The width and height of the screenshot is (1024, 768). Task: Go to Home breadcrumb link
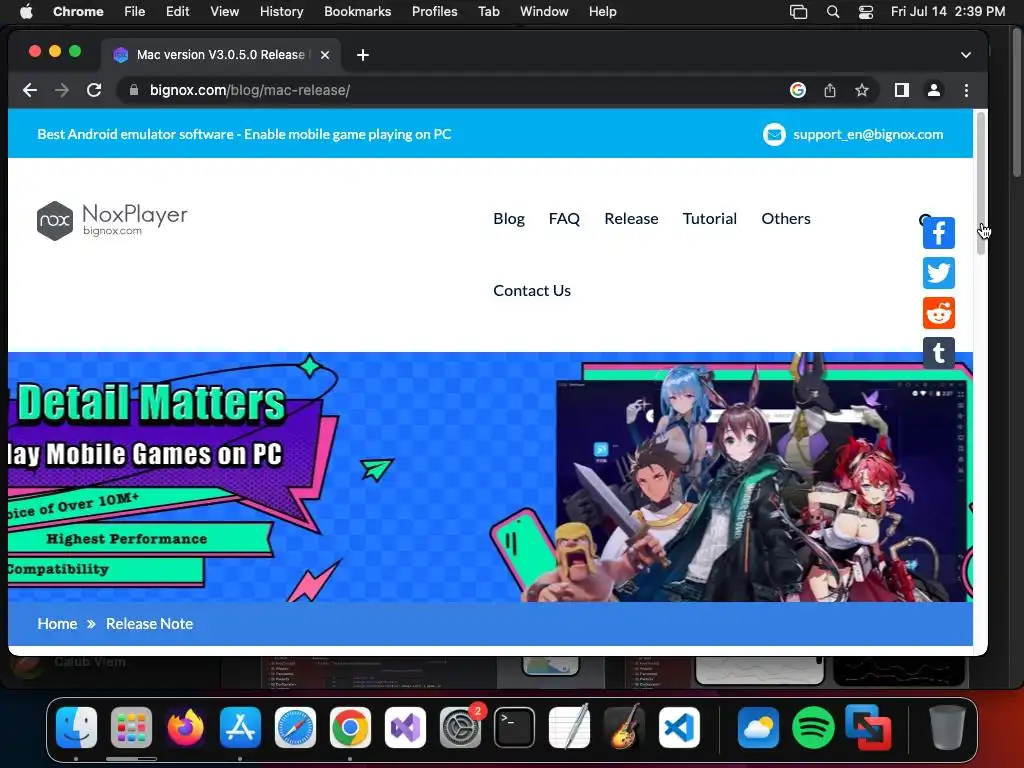click(57, 624)
